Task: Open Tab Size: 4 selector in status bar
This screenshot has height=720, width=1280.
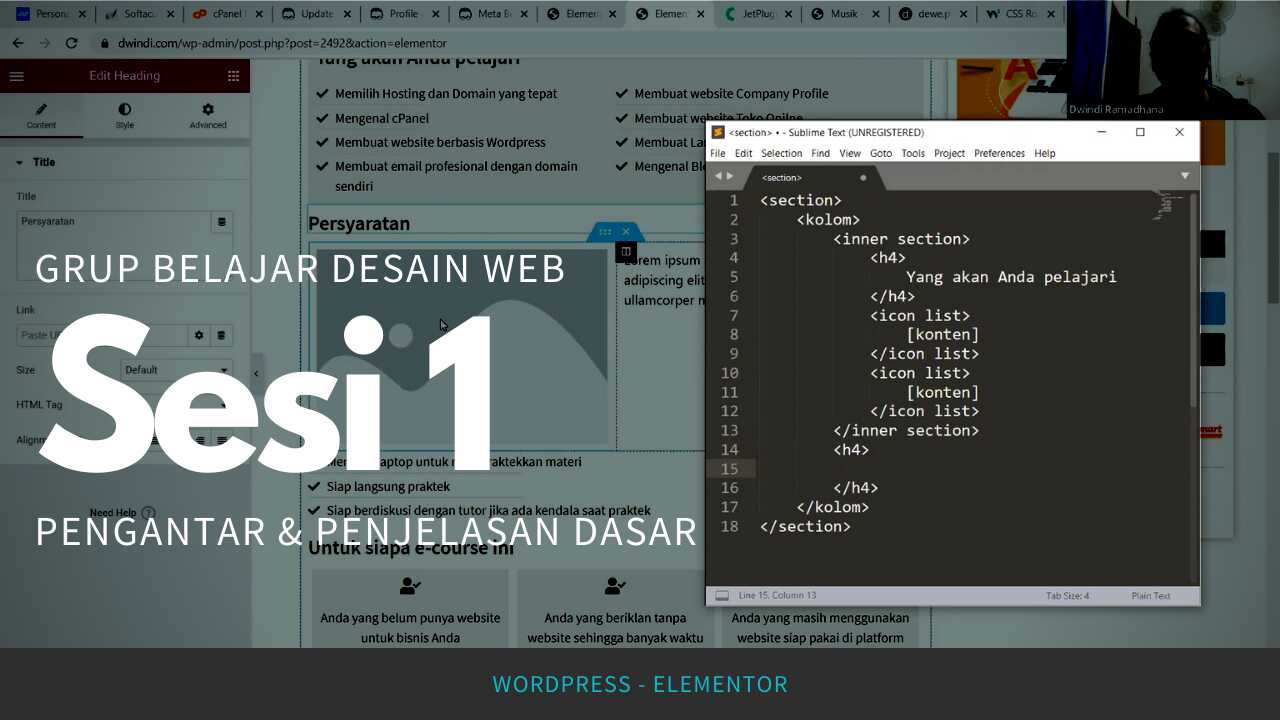Action: (x=1067, y=596)
